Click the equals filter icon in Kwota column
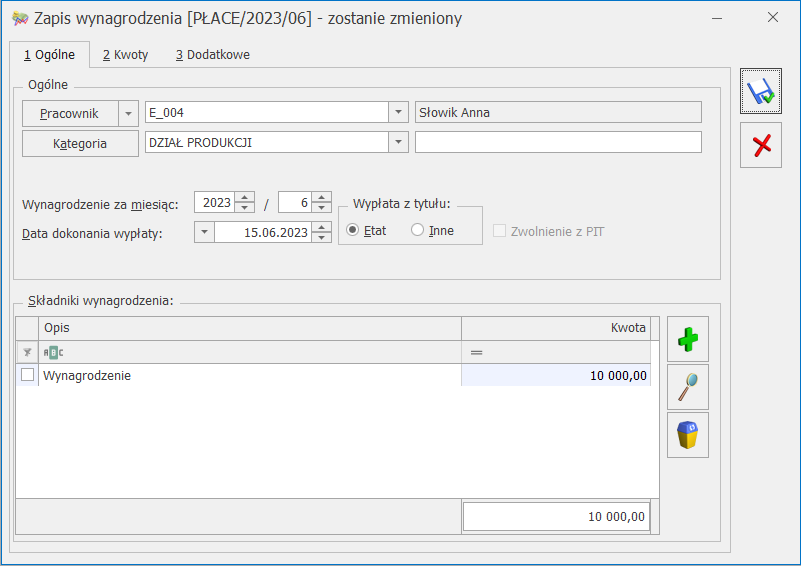801x566 pixels. click(477, 352)
